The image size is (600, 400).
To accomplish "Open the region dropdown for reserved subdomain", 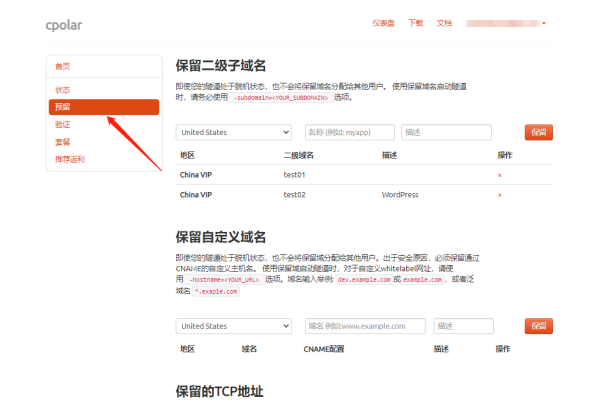I will tap(234, 132).
